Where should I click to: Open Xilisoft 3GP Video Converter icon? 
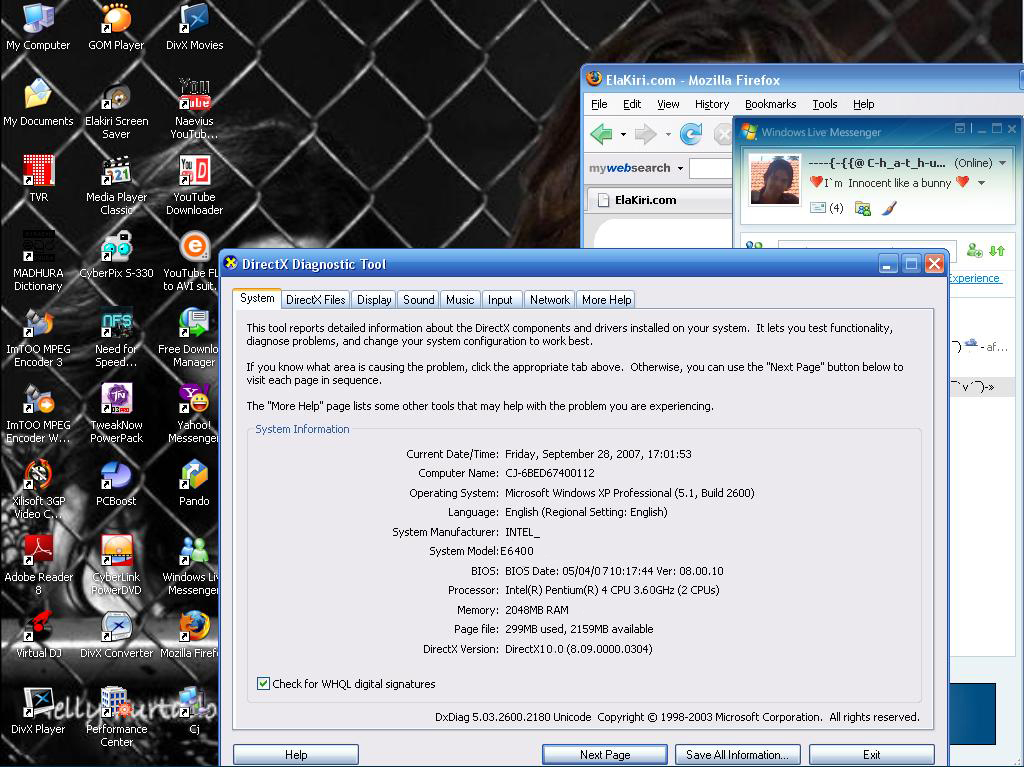[x=38, y=490]
